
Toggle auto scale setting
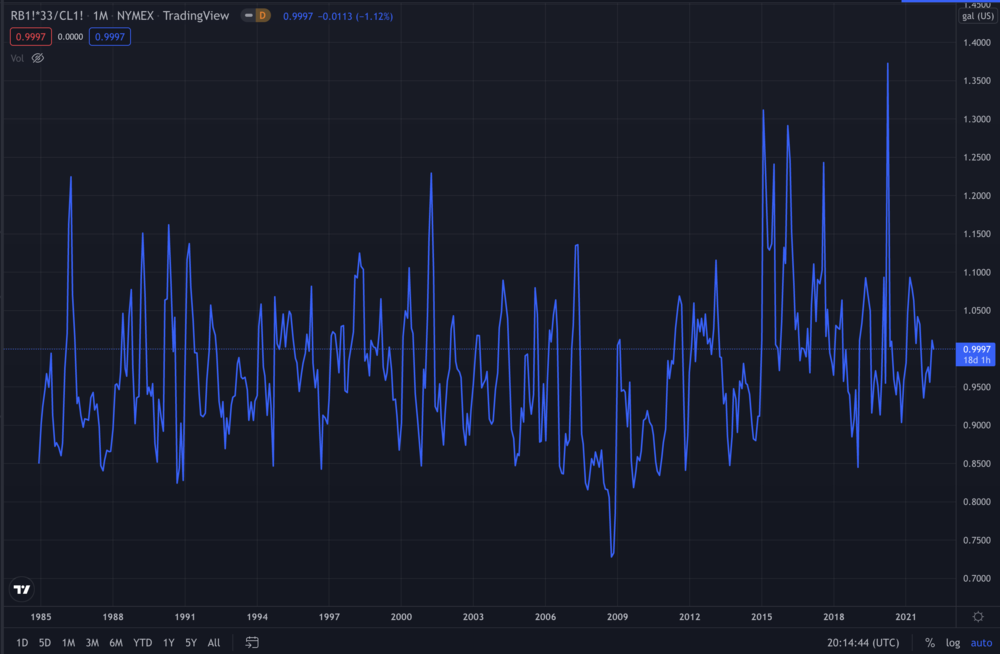pyautogui.click(x=980, y=642)
